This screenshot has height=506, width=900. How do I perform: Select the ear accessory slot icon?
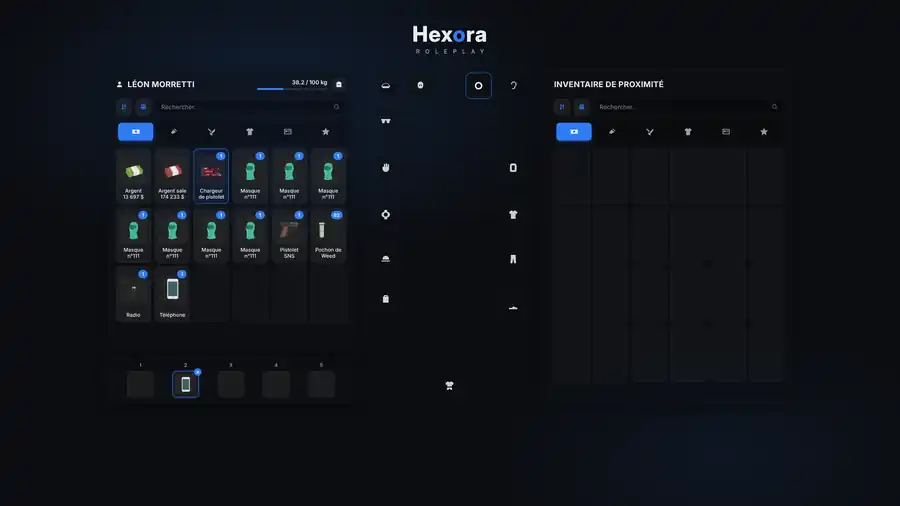513,85
